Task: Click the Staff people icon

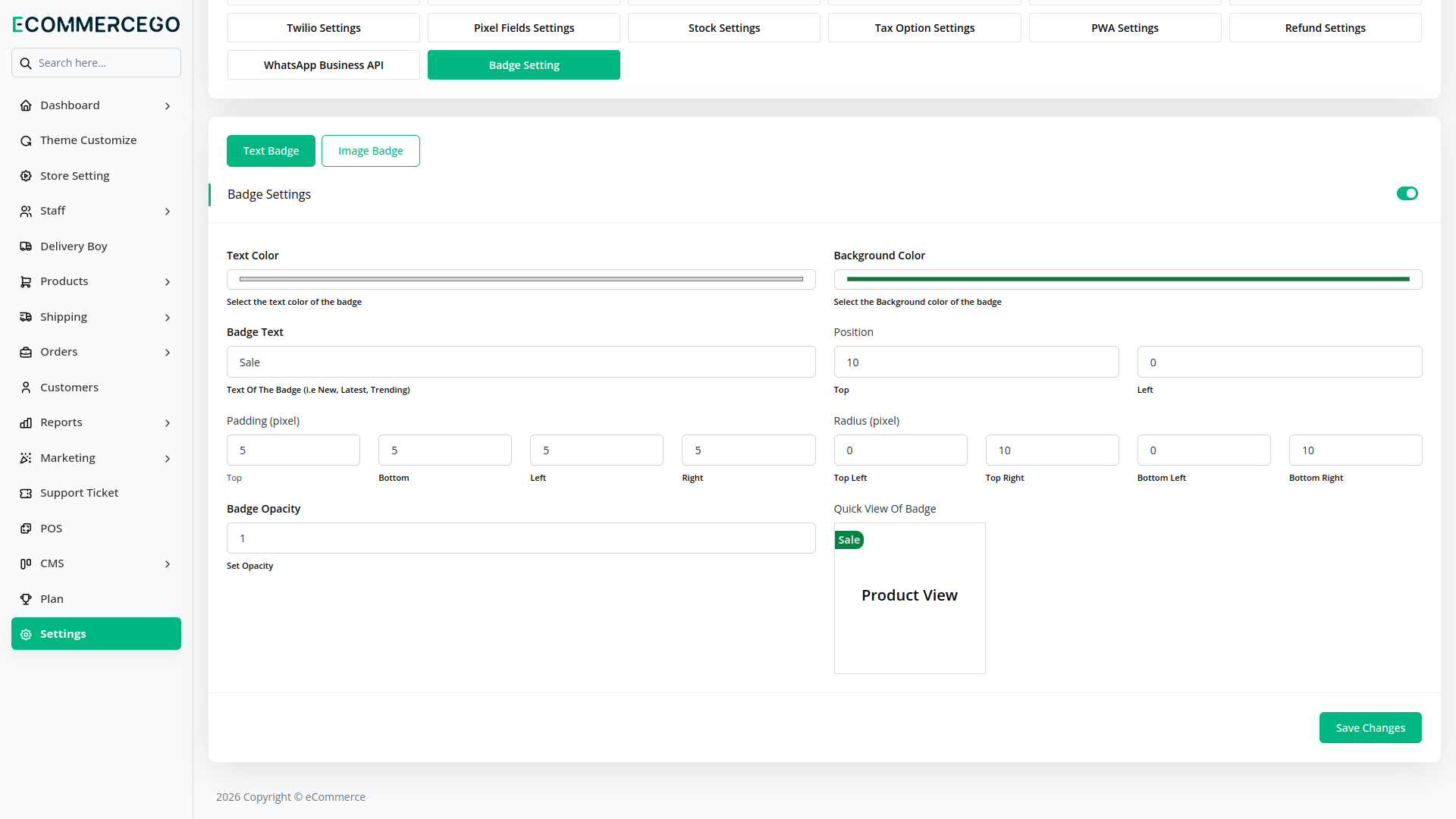Action: point(26,212)
